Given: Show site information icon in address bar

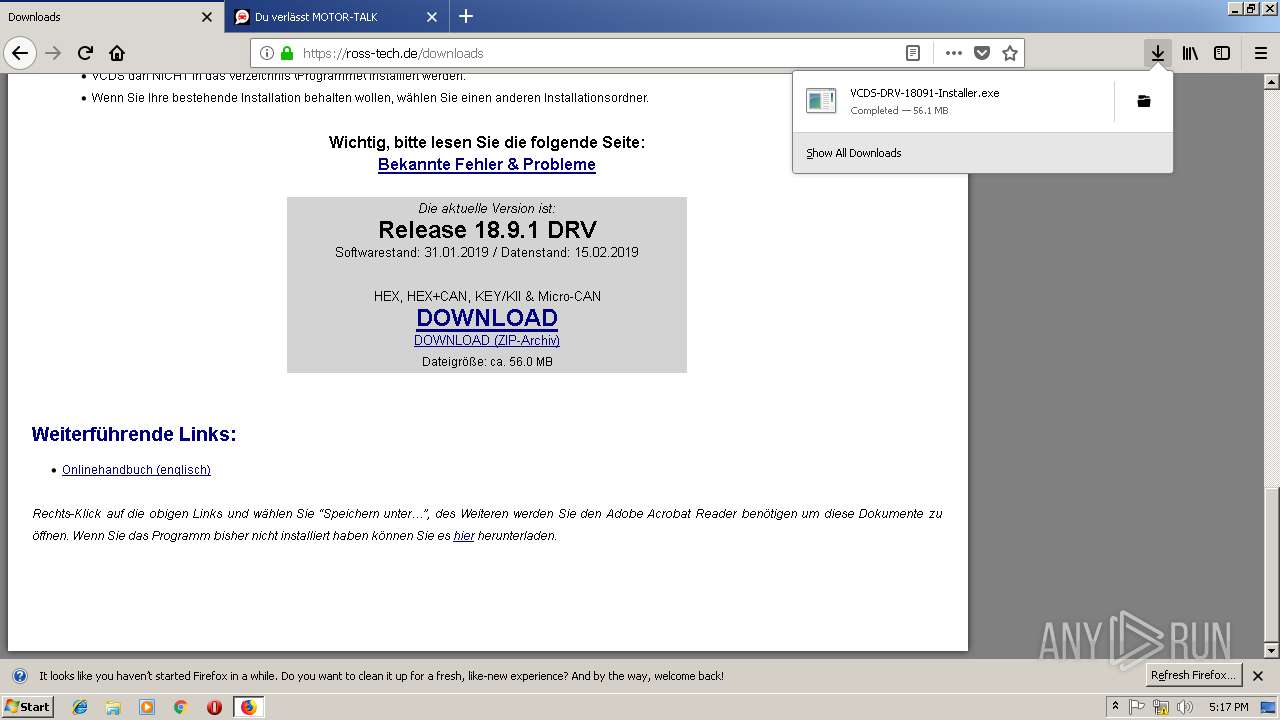Looking at the screenshot, I should [x=267, y=53].
